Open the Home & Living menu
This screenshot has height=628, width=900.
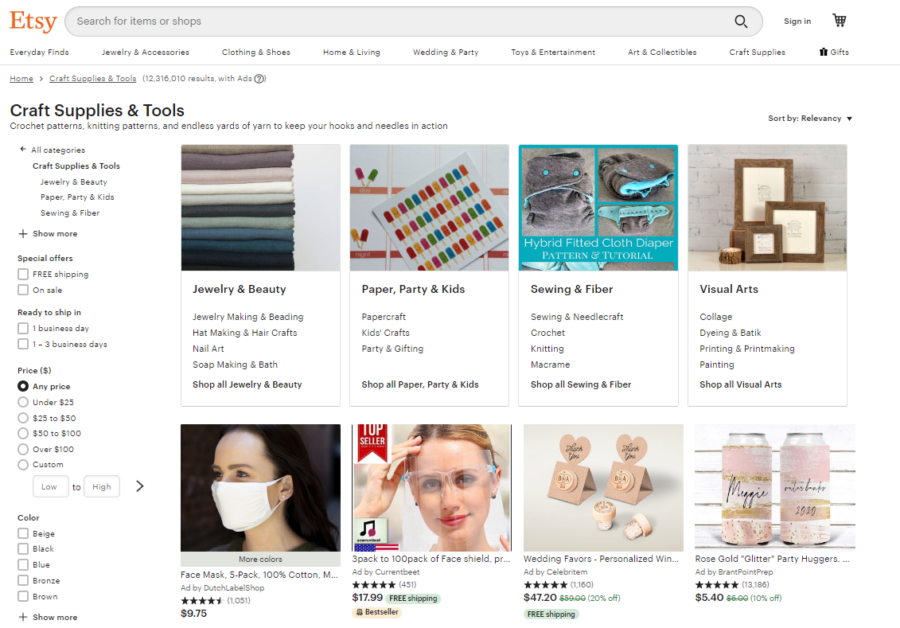(x=351, y=52)
